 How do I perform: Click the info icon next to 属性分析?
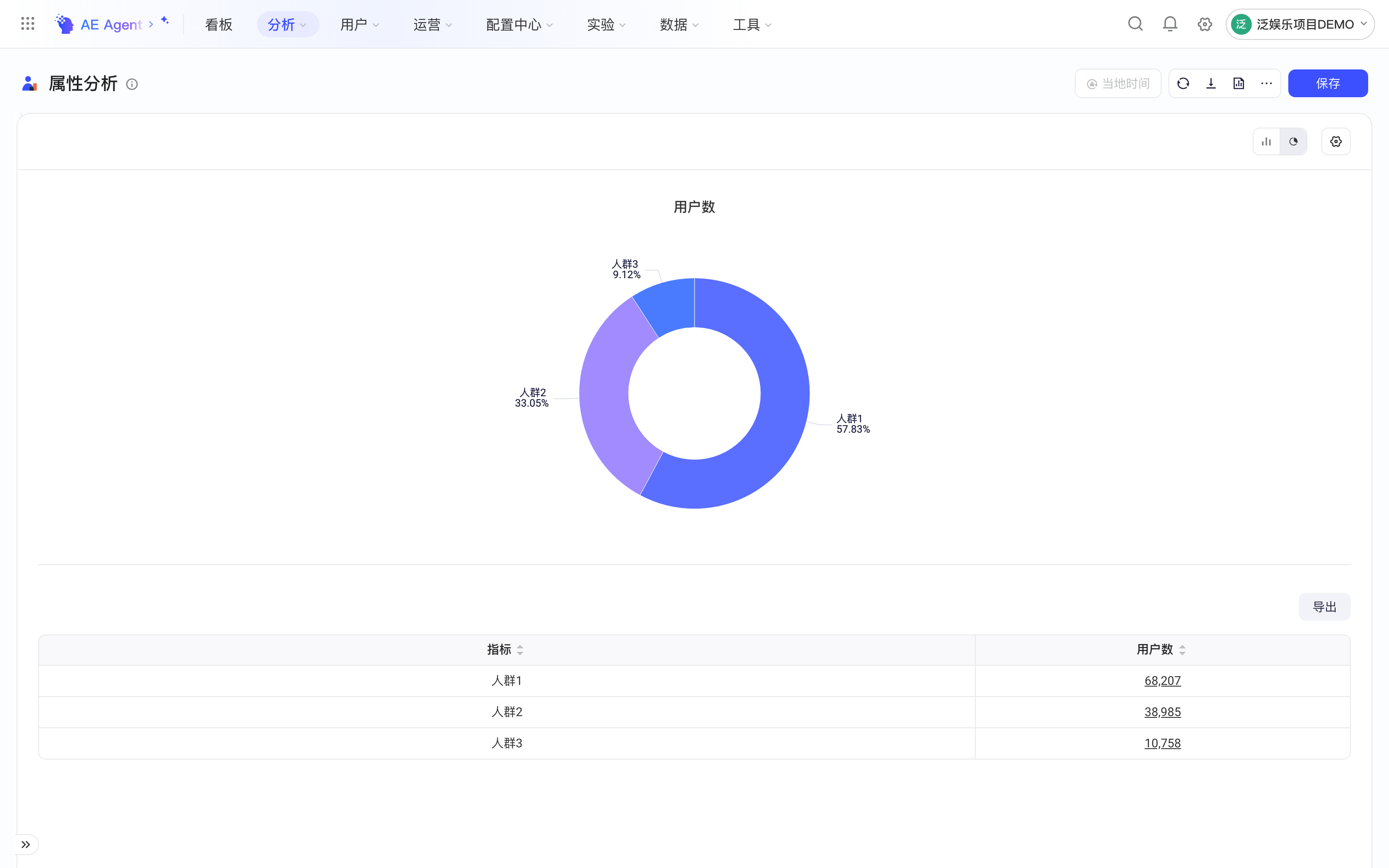click(132, 84)
